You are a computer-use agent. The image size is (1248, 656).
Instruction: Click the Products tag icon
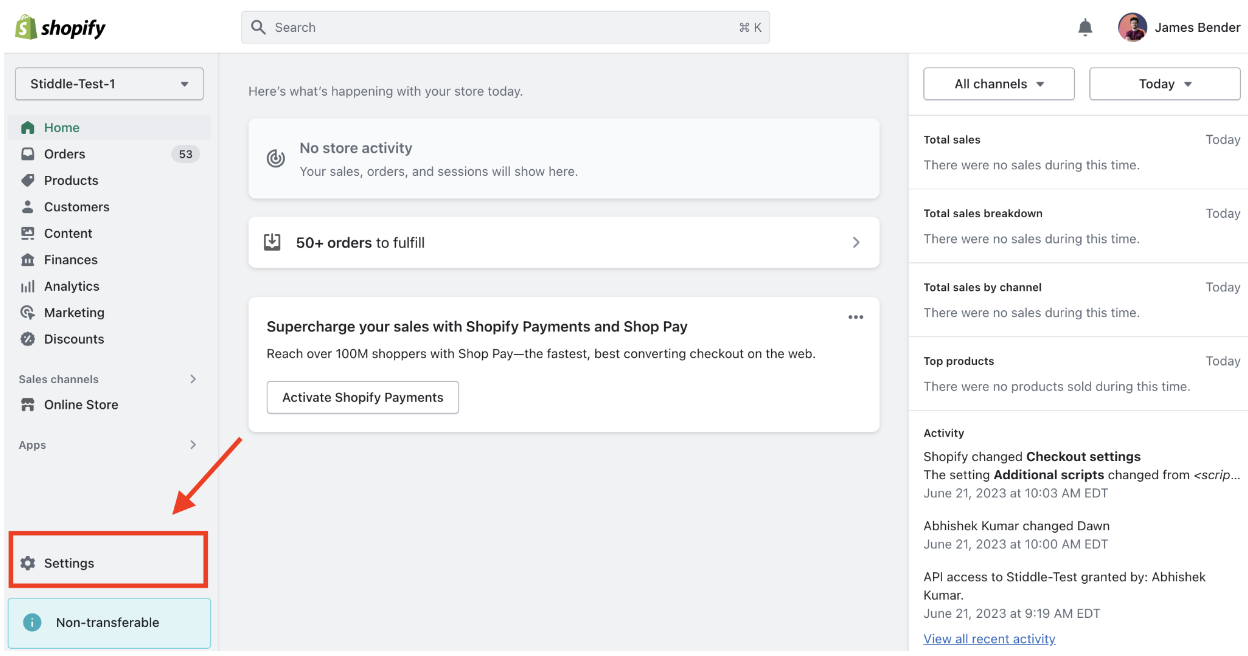point(28,180)
